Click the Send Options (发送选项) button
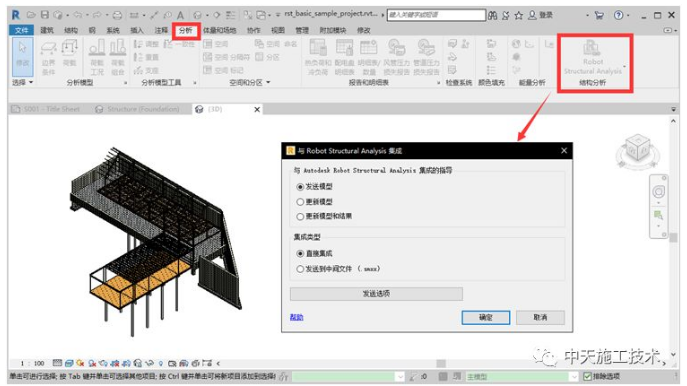The height and width of the screenshot is (386, 687). (x=376, y=294)
